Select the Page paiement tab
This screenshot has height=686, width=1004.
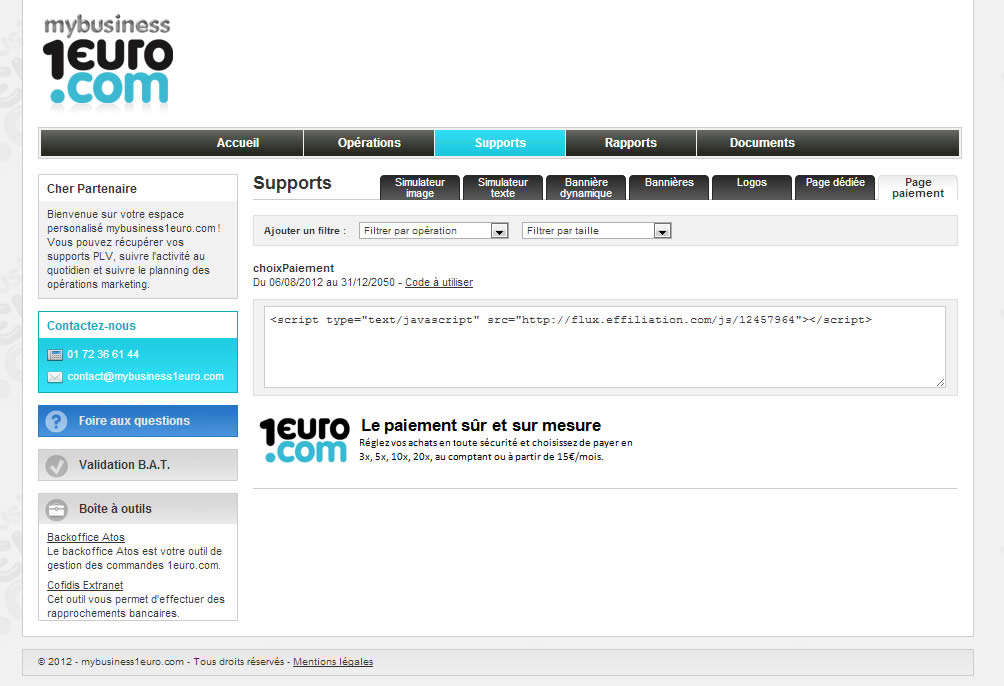(918, 188)
